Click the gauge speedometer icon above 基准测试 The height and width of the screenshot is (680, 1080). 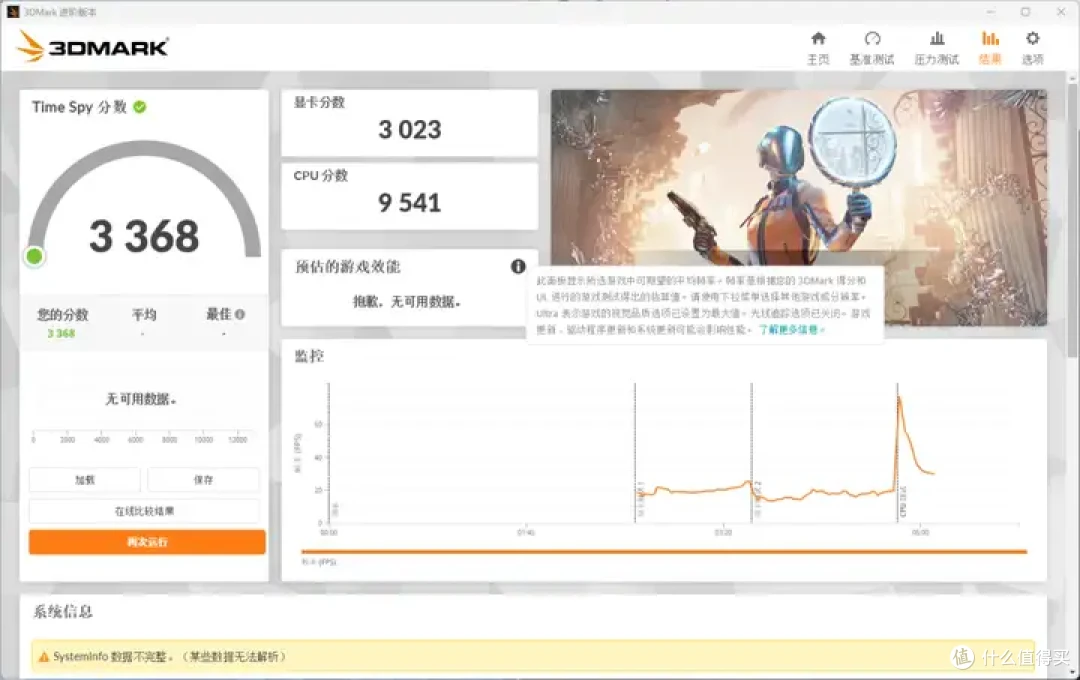(873, 37)
